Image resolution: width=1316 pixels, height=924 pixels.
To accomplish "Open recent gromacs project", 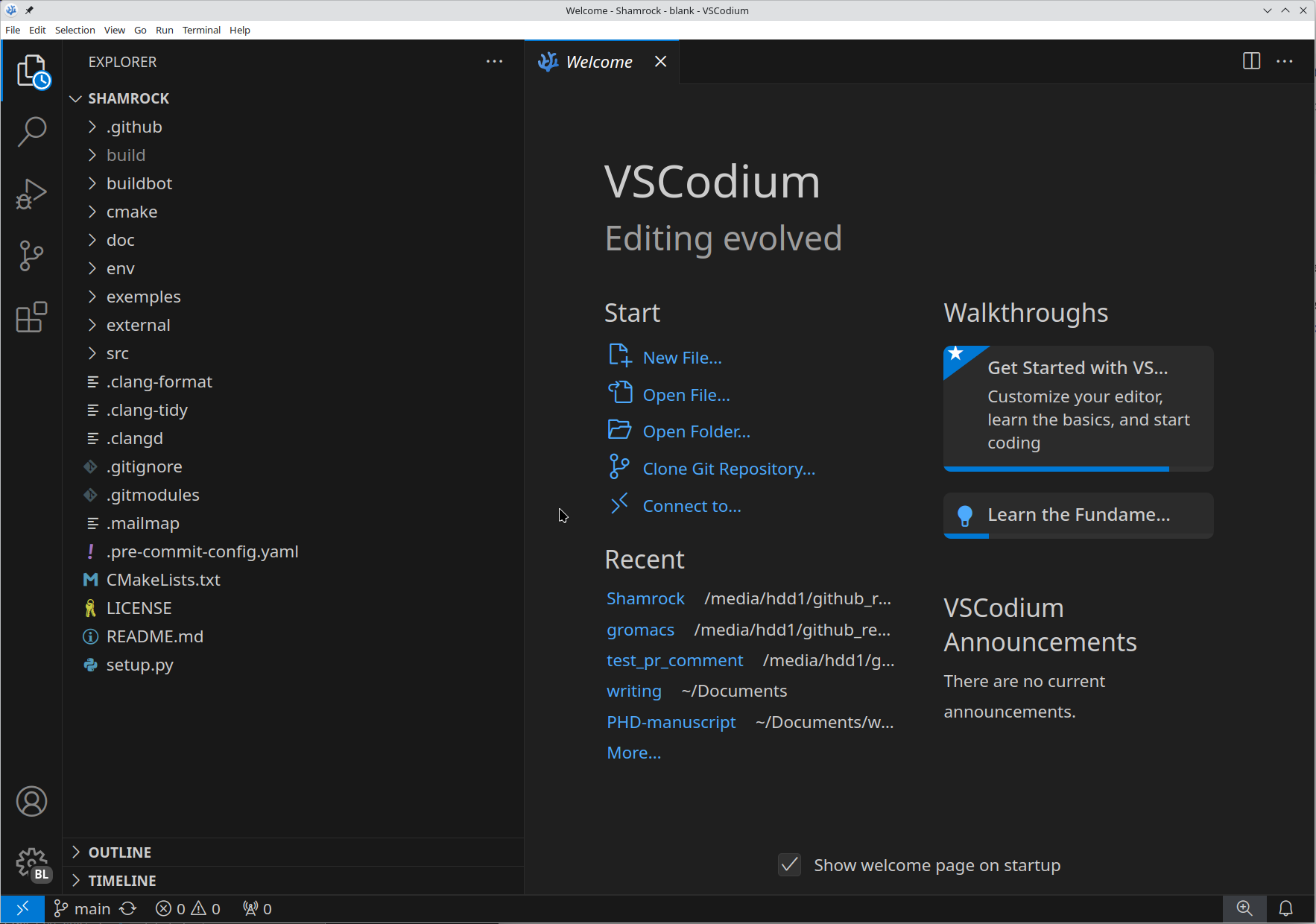I will [x=640, y=630].
